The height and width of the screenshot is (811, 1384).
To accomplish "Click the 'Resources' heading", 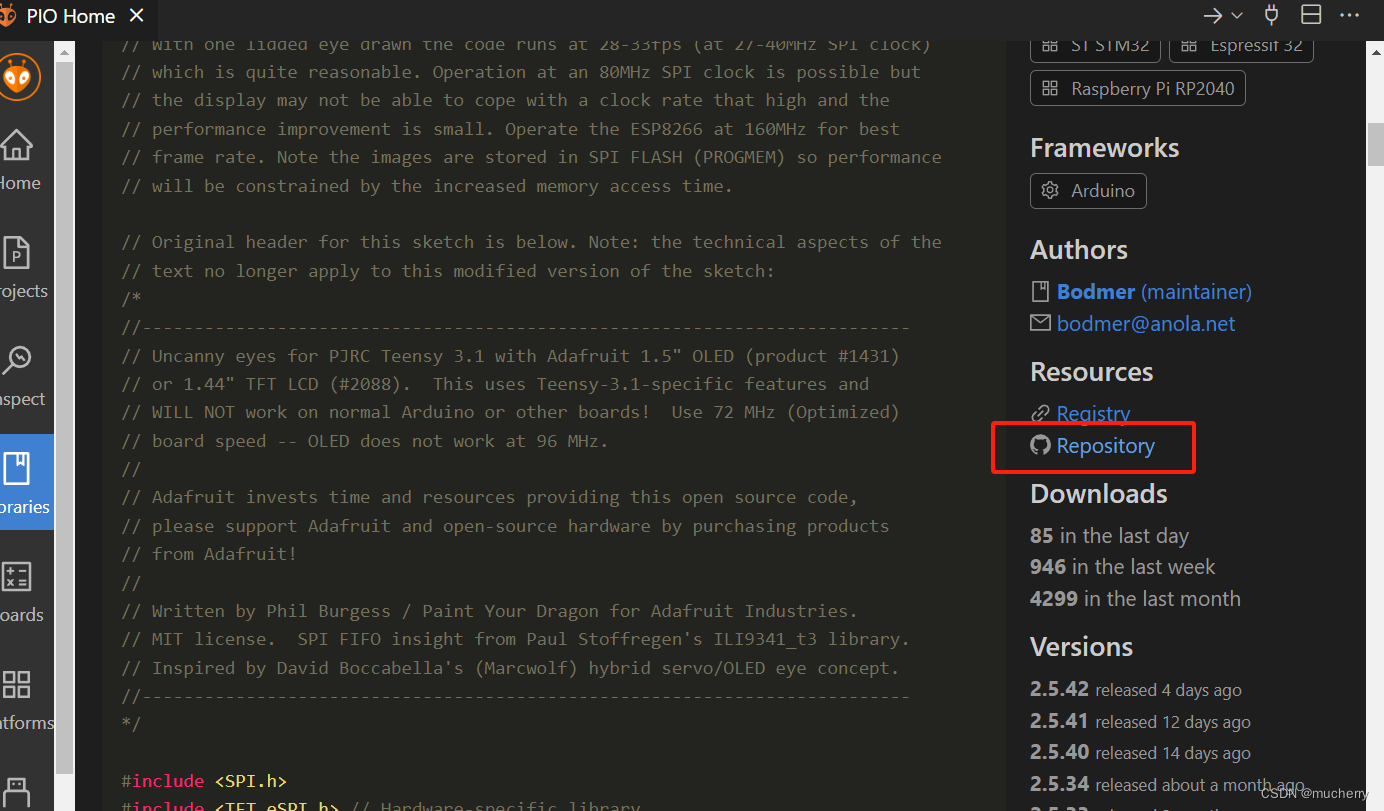I will click(x=1091, y=372).
